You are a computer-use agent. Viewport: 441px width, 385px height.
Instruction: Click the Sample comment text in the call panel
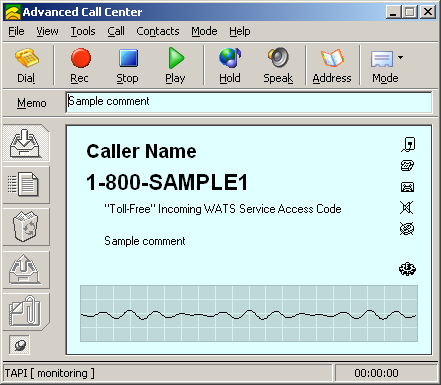(145, 241)
